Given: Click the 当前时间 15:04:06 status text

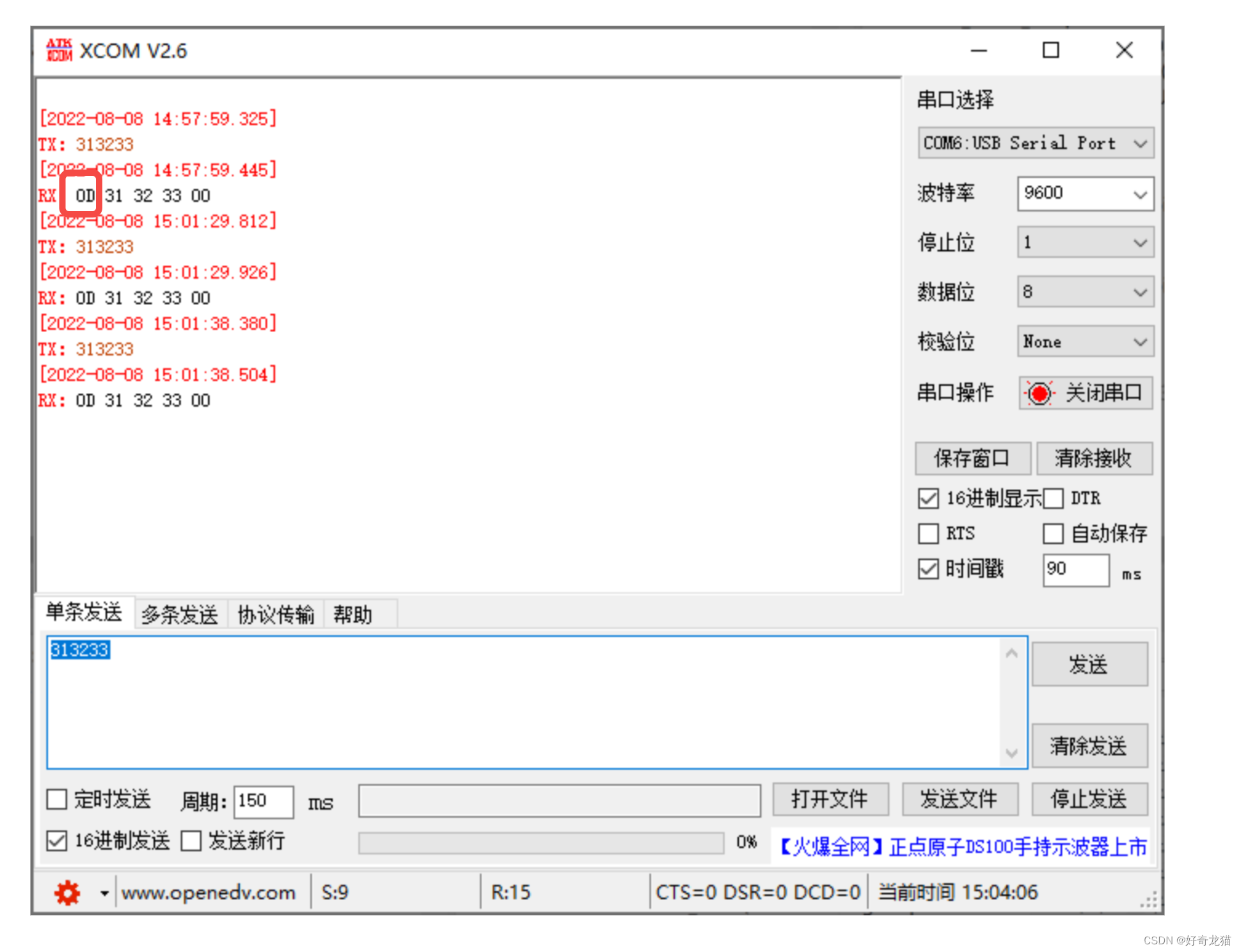Looking at the screenshot, I should pos(958,892).
